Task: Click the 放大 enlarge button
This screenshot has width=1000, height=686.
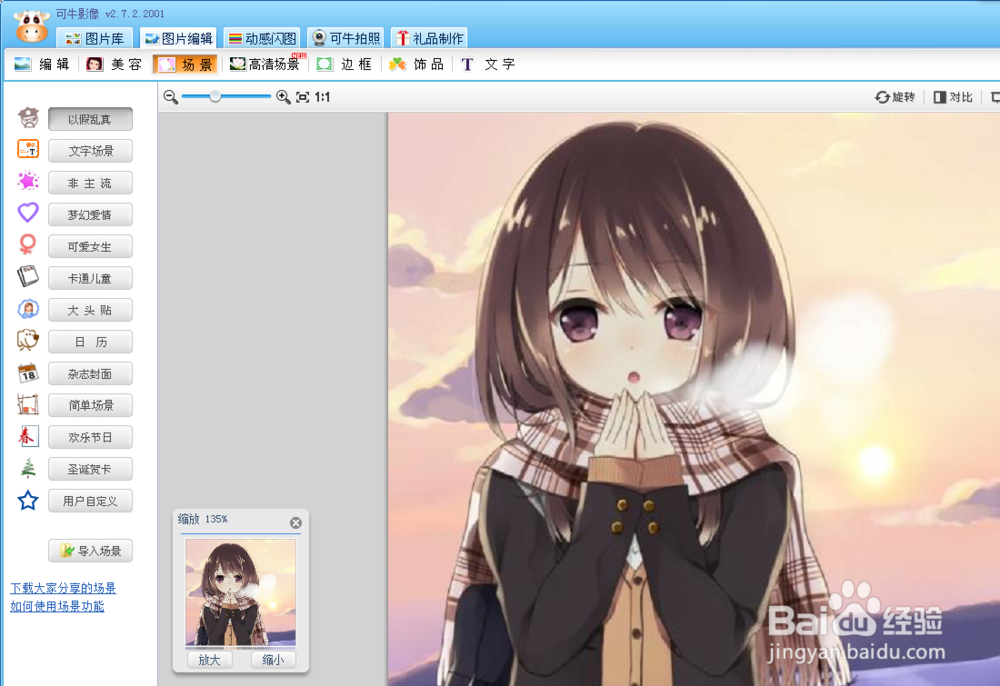Action: tap(210, 660)
